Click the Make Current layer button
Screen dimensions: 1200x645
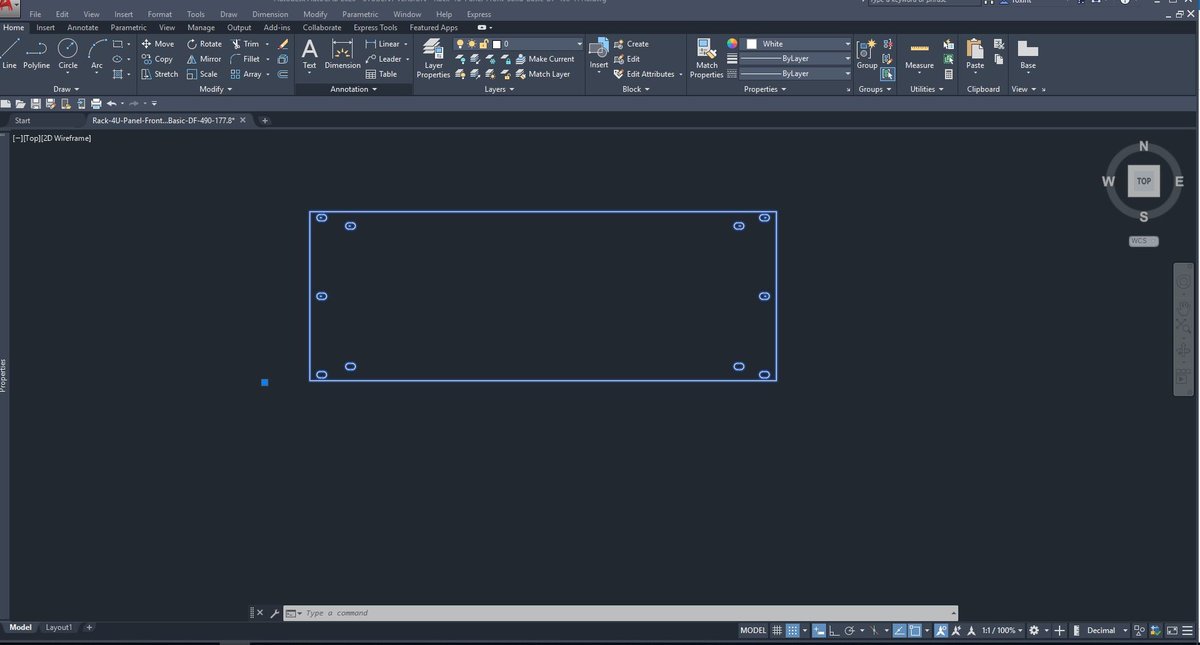545,59
